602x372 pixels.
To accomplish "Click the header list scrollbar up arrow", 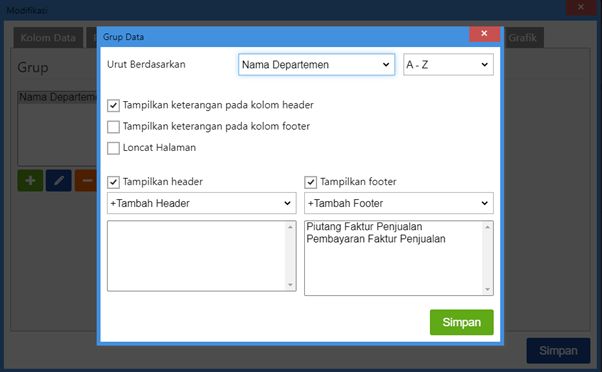I will pos(290,227).
